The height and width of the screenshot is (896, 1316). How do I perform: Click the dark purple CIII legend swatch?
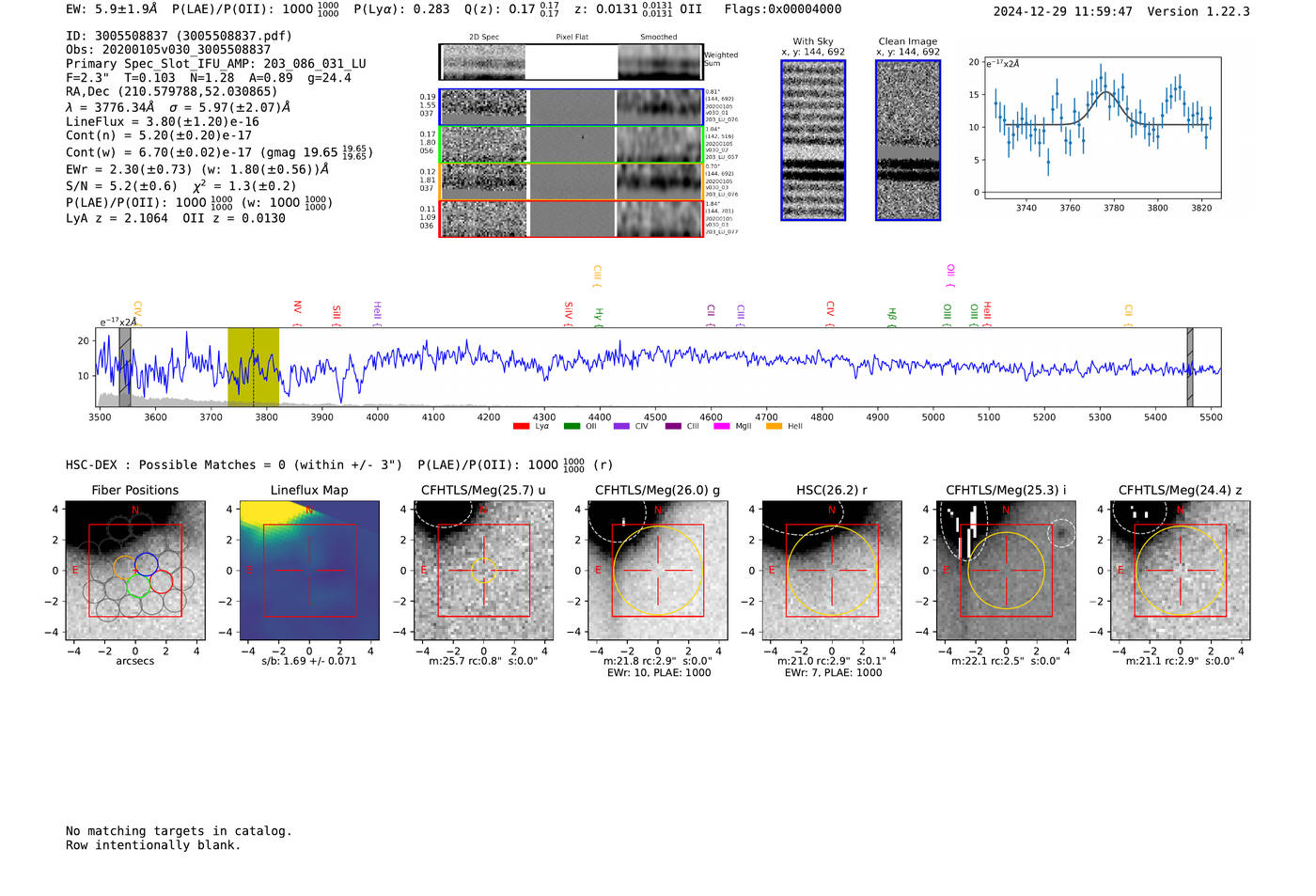click(x=673, y=427)
